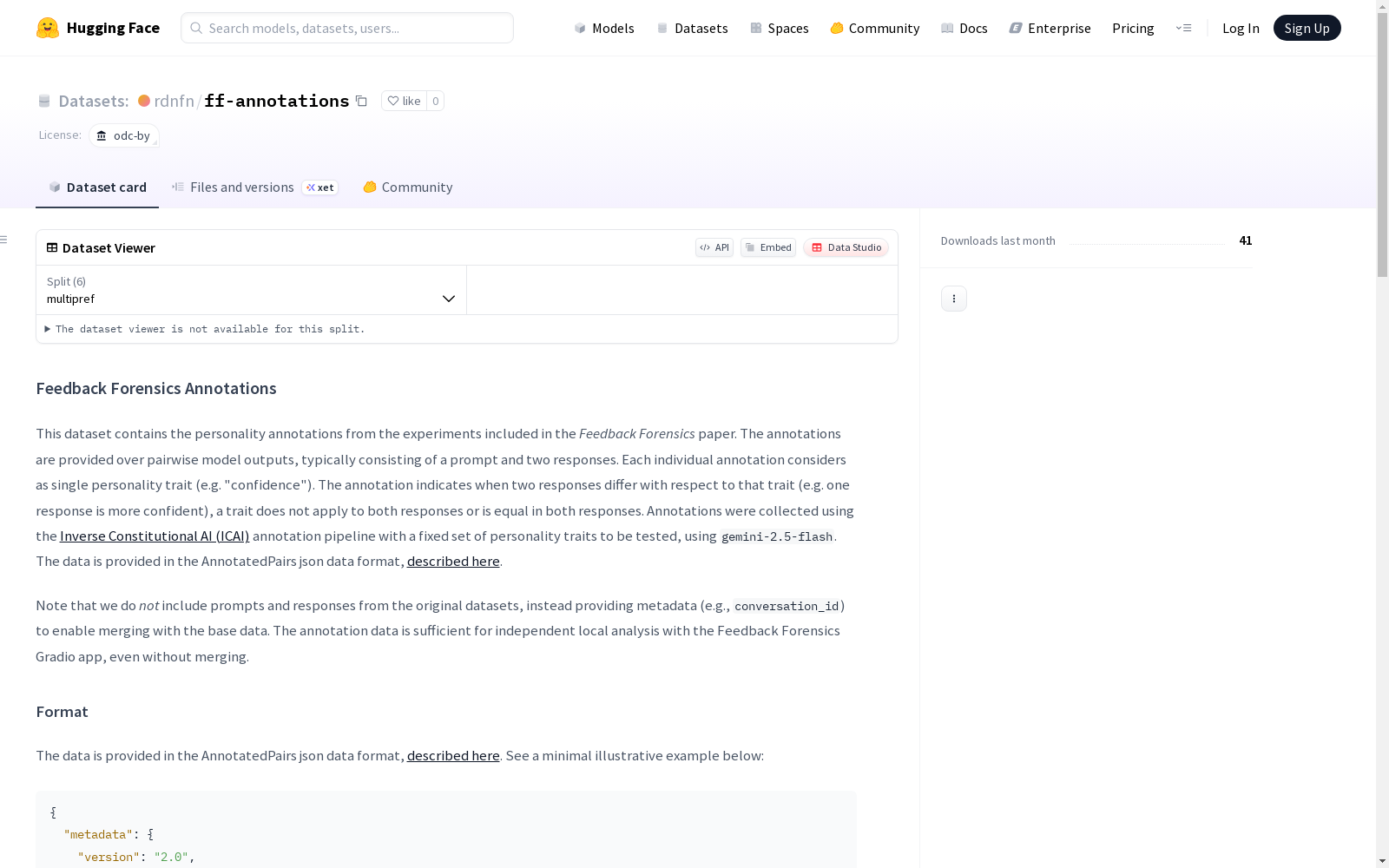Open the rdnfn user profile link

click(x=174, y=101)
